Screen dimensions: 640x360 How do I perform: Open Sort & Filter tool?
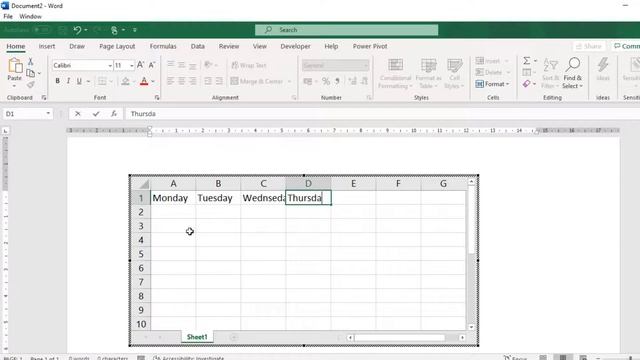(550, 73)
